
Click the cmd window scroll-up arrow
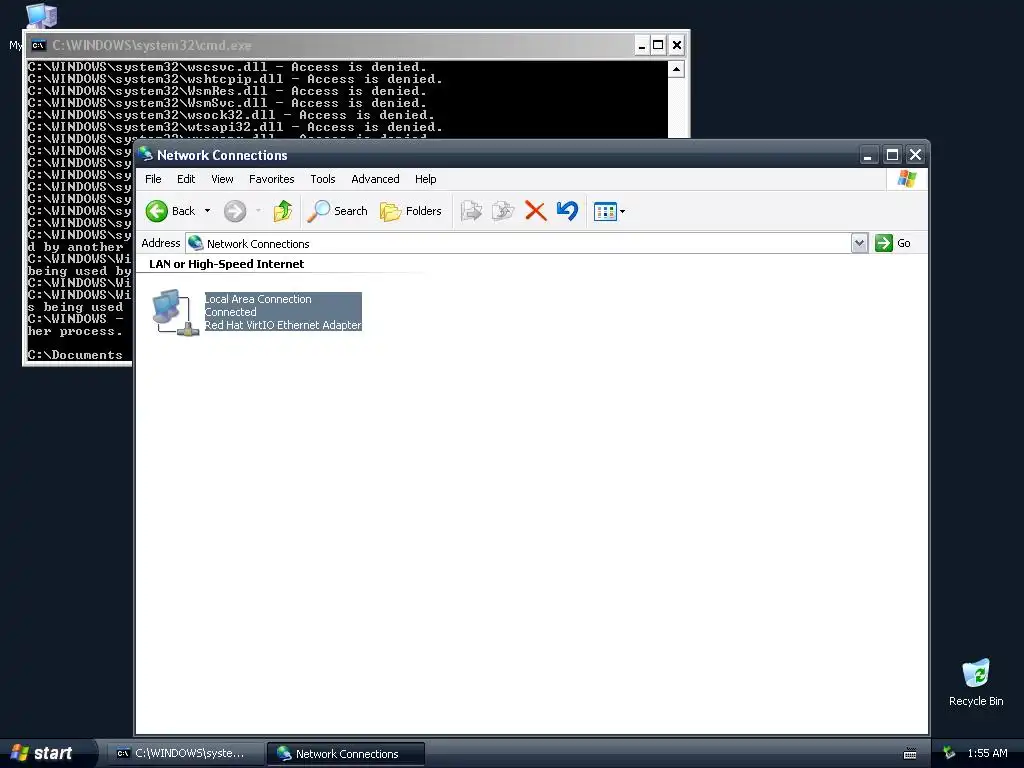(676, 69)
